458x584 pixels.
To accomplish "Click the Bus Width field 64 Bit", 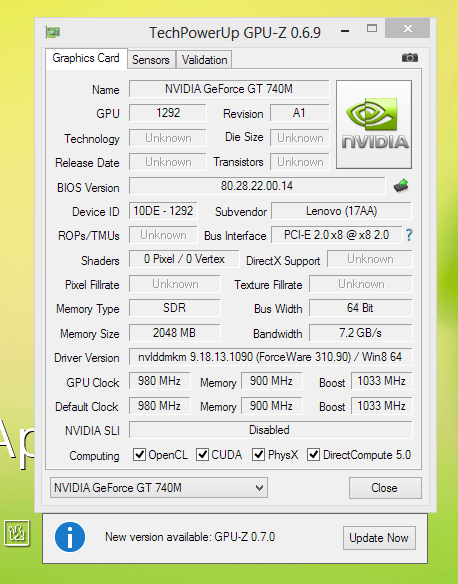I will point(360,308).
